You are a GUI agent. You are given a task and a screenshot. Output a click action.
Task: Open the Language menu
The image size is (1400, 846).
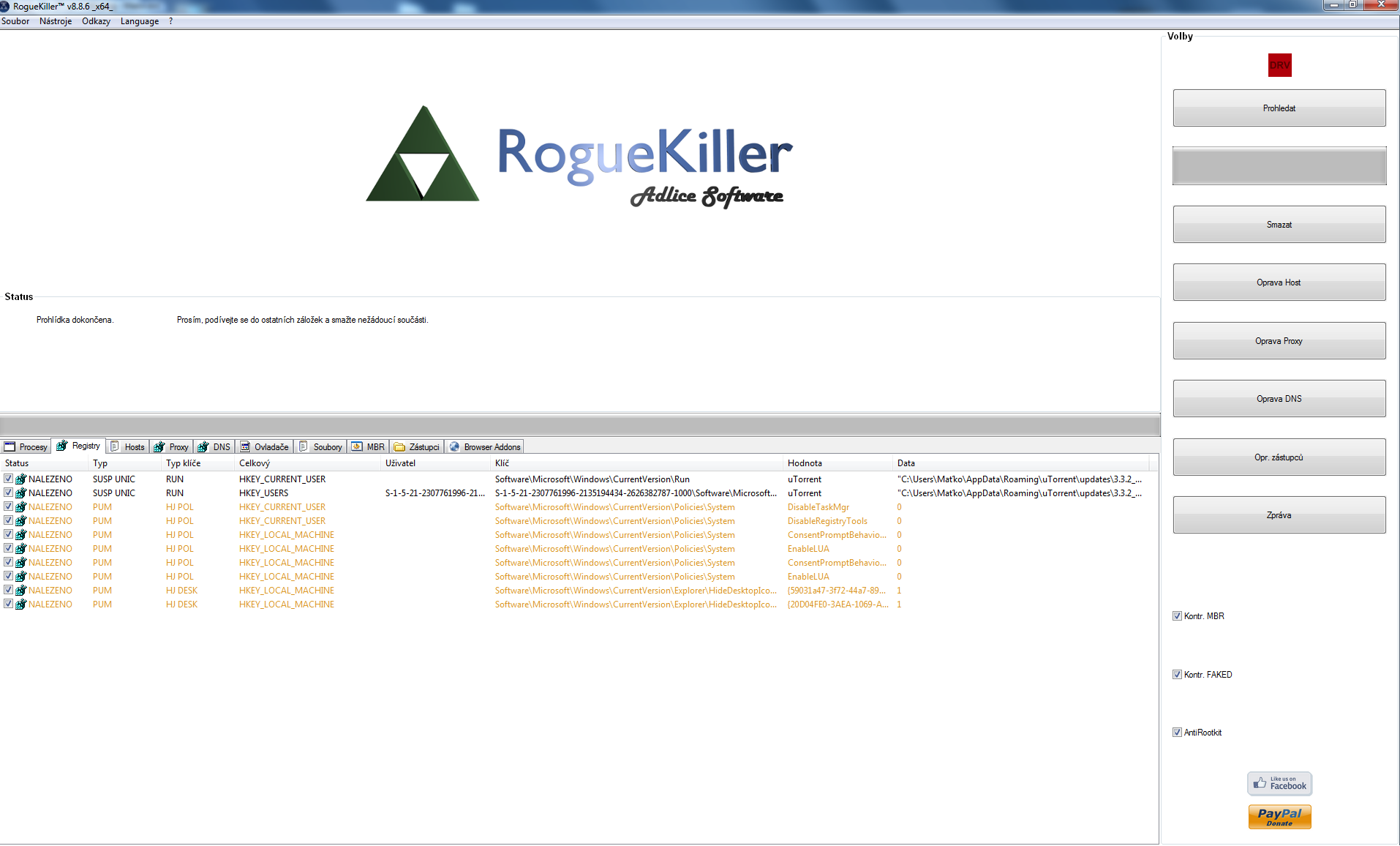[139, 21]
